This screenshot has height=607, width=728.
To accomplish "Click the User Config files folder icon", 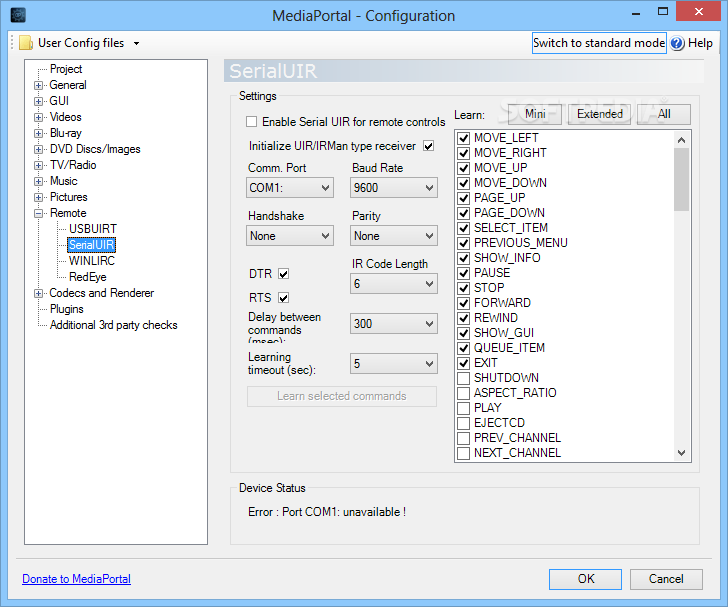I will tap(26, 43).
